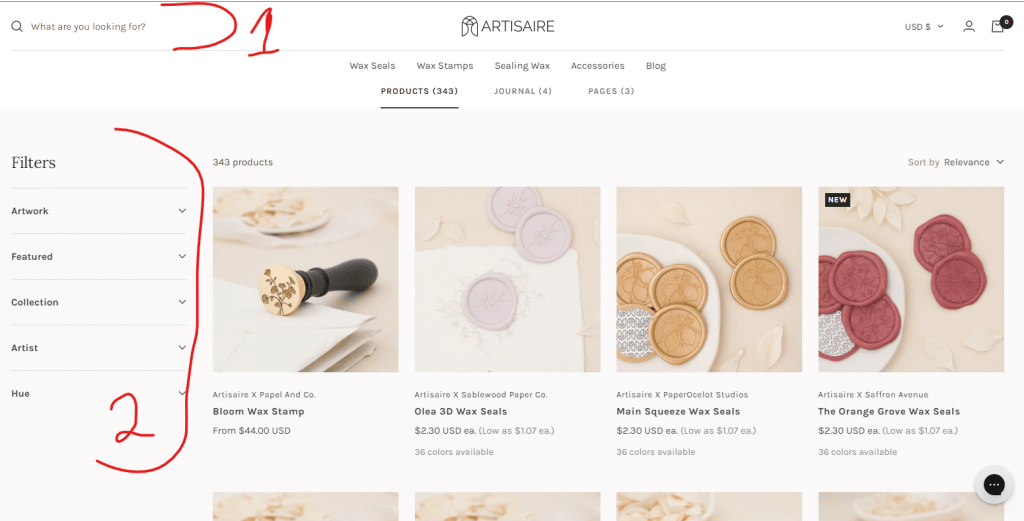Open the Wax Seals menu
The image size is (1024, 521).
click(x=372, y=66)
